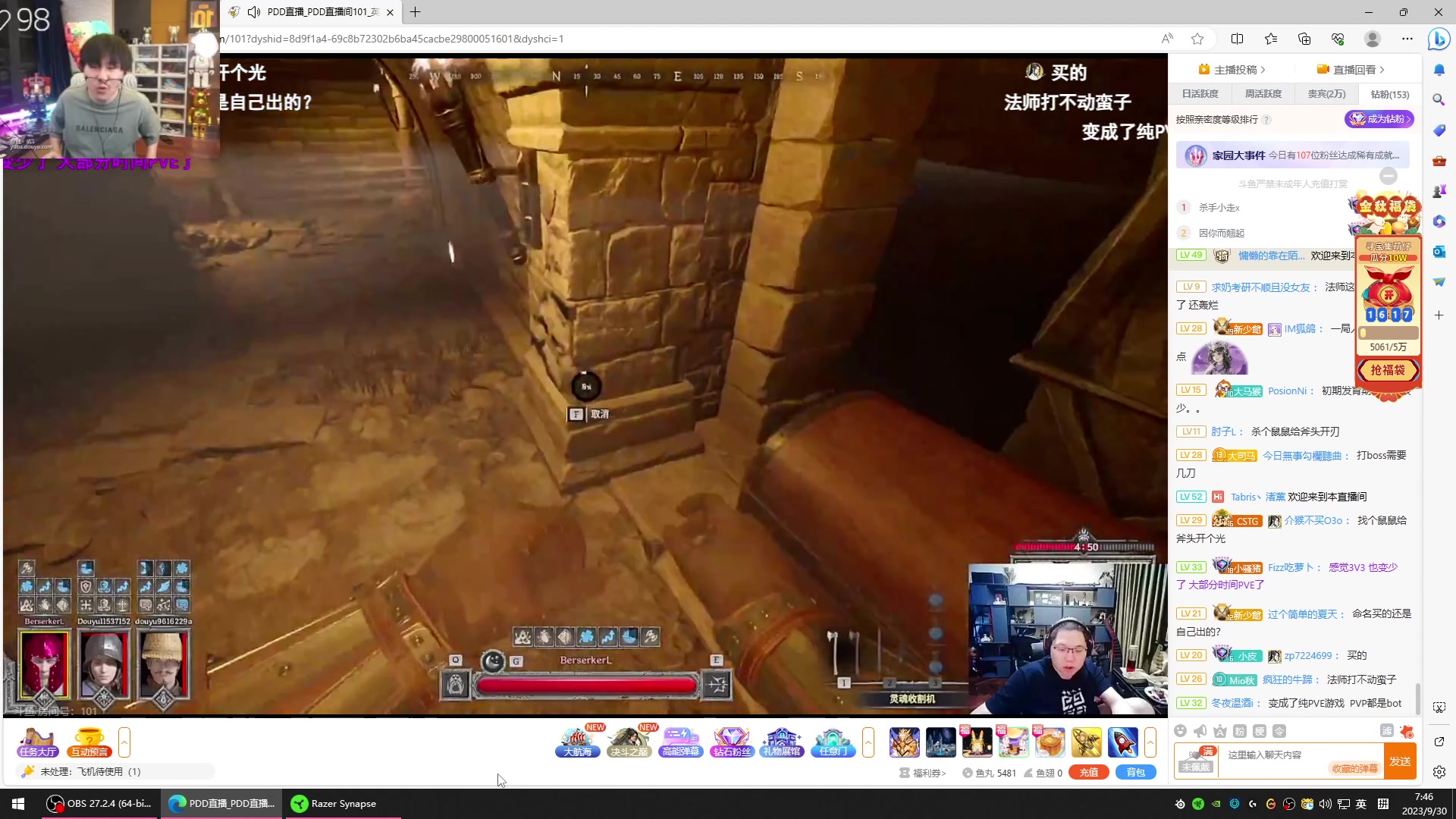Expand the activity list arrow after 任意门
This screenshot has height=819, width=1456.
click(x=868, y=742)
